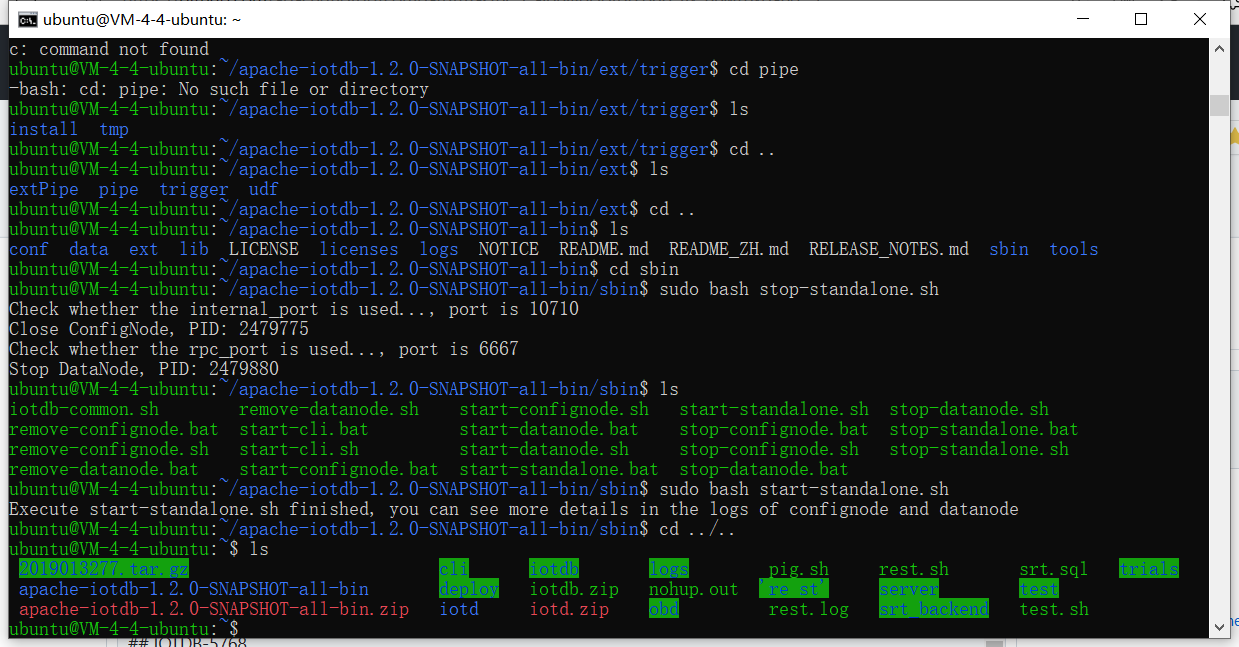This screenshot has height=647, width=1239.
Task: Click remove-confignode.bat in the sbin listing
Action: [x=114, y=429]
